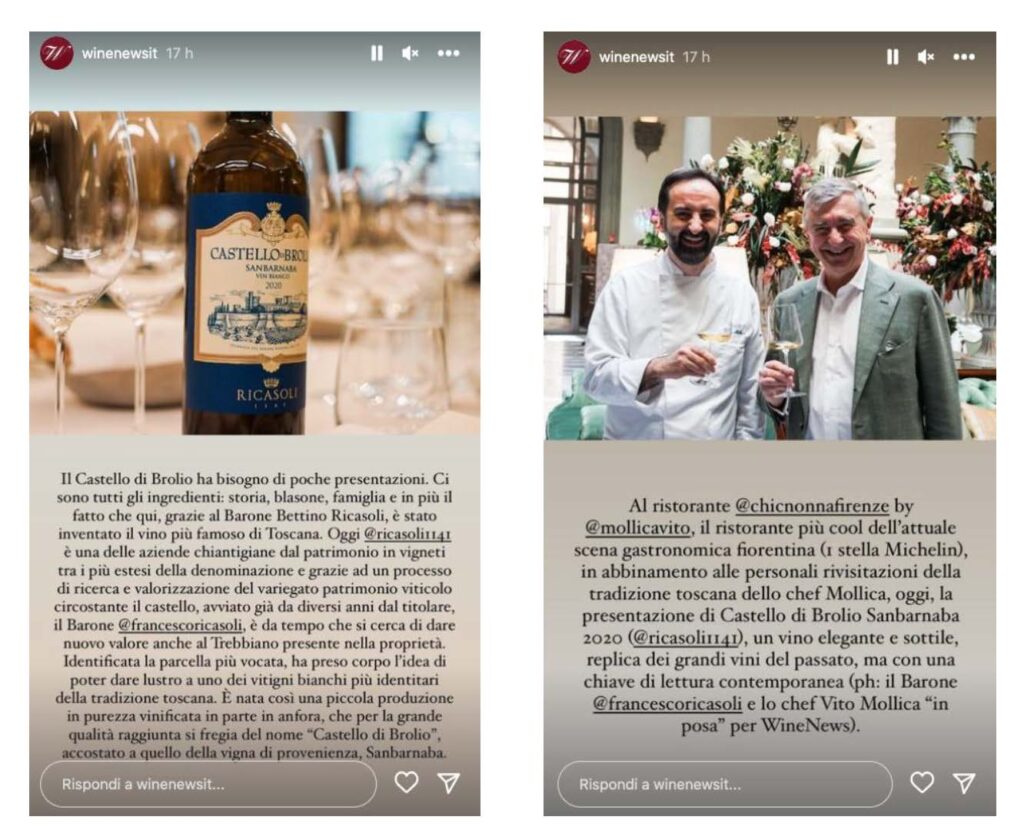The image size is (1024, 840).
Task: Like the left story with the heart
Action: (406, 782)
